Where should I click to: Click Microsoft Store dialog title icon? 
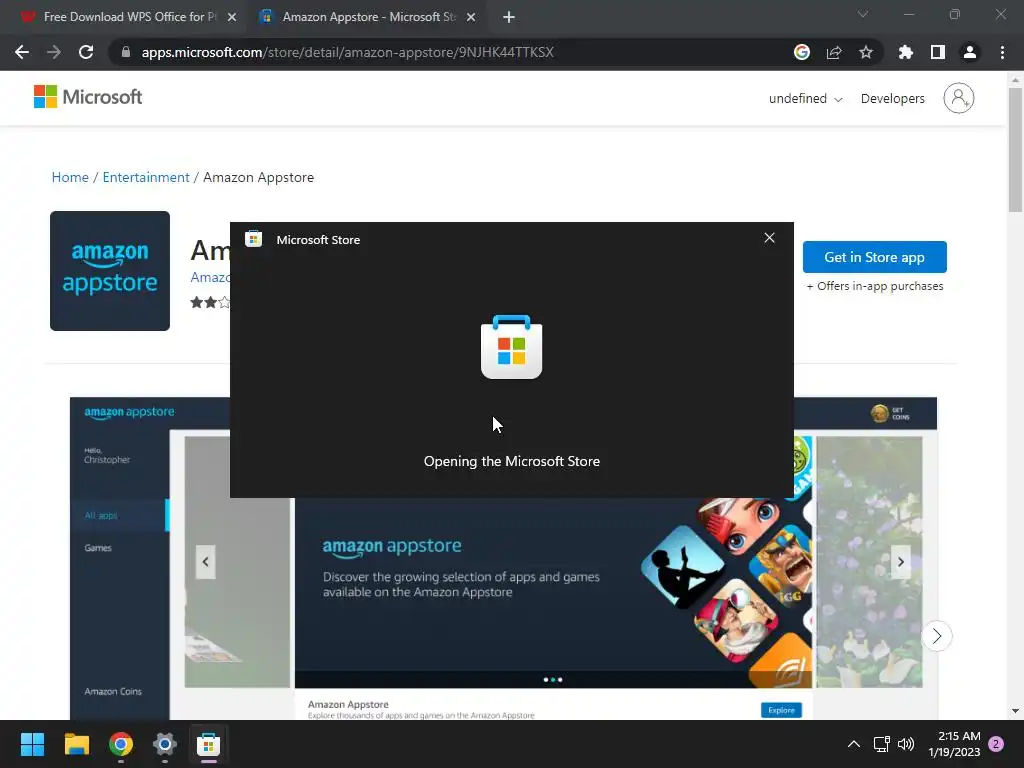pyautogui.click(x=253, y=239)
